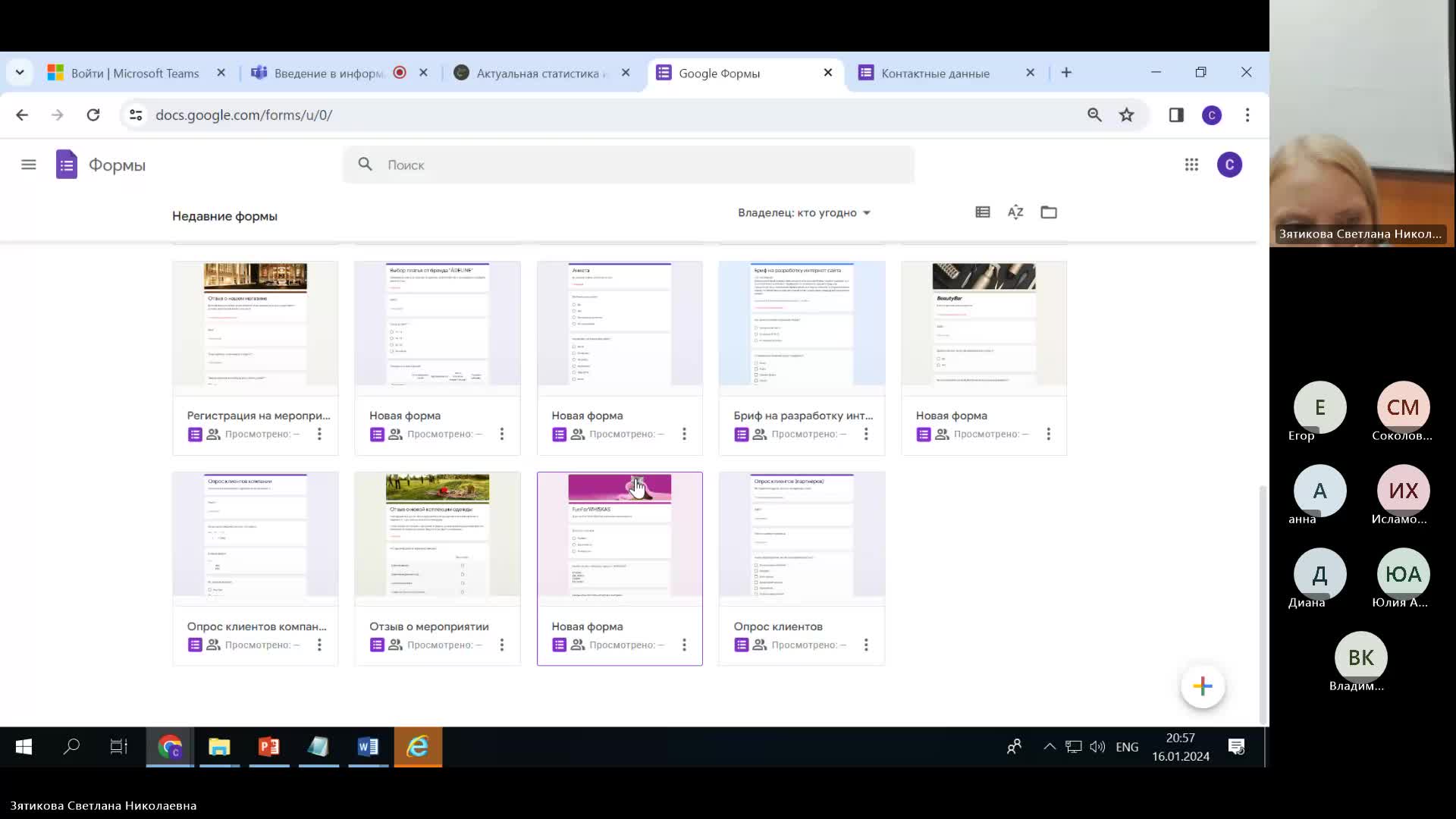Viewport: 1456px width, 819px height.
Task: Show hidden system tray icons
Action: tap(1050, 747)
